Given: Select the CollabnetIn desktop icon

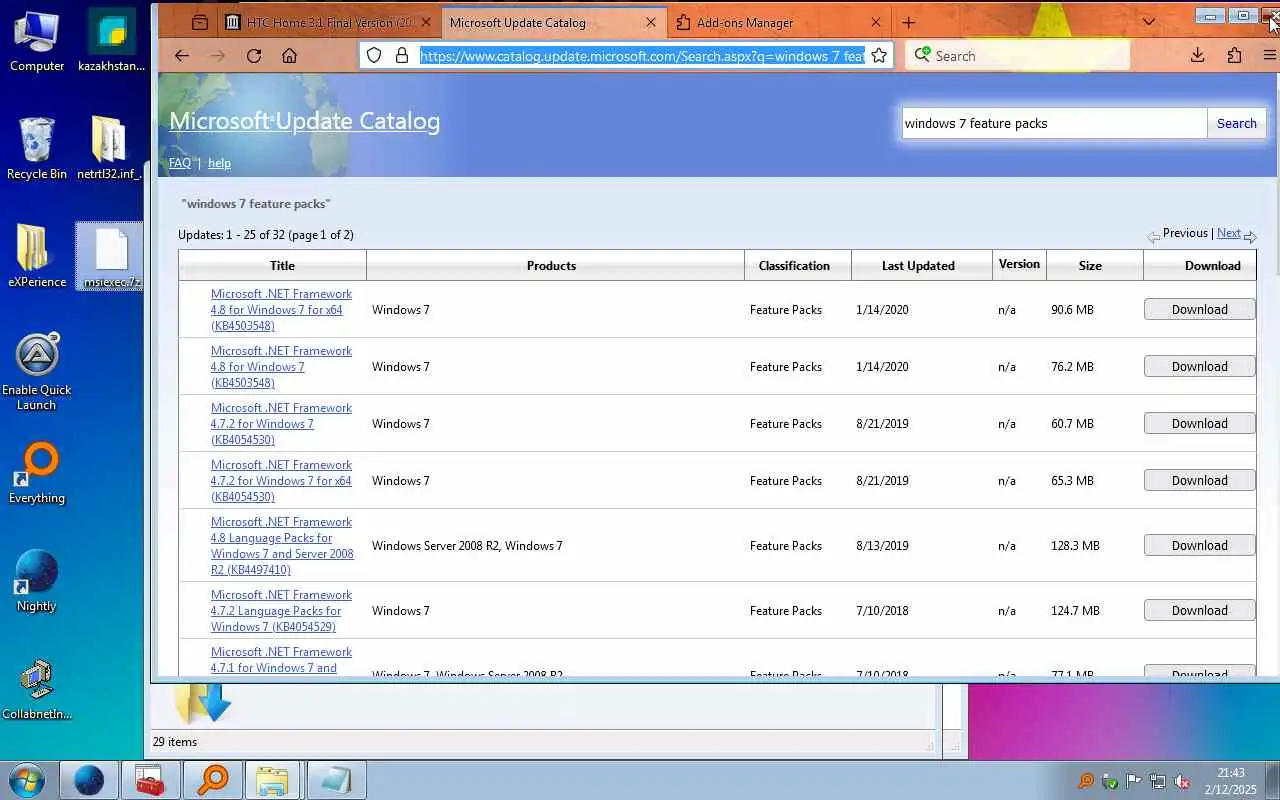Looking at the screenshot, I should [x=37, y=689].
